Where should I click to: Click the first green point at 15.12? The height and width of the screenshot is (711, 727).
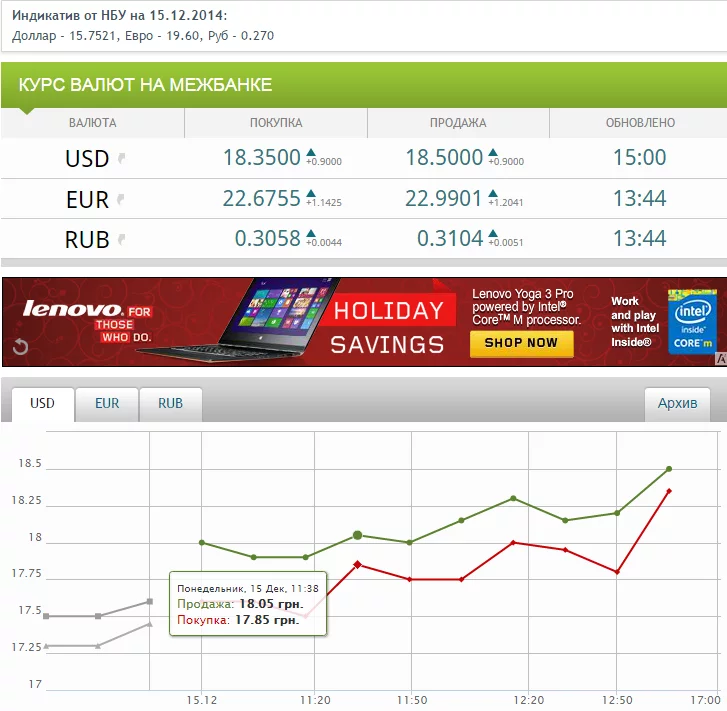pyautogui.click(x=202, y=543)
